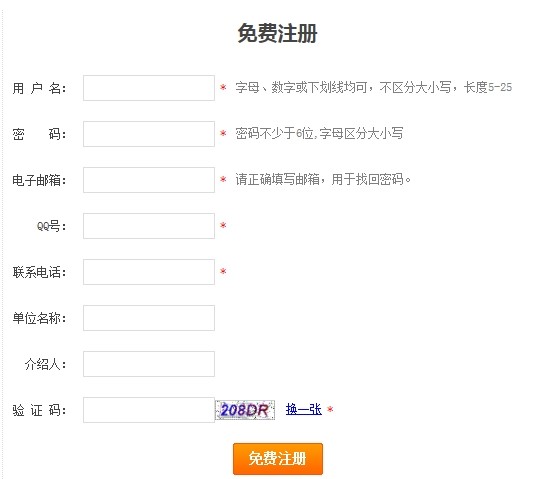Click the red asterisk next to QQ号 field

point(223,225)
